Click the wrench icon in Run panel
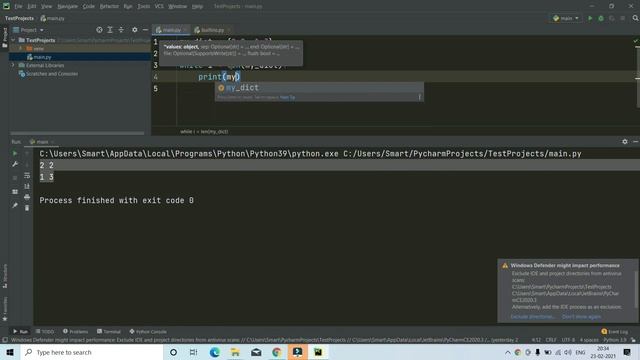The width and height of the screenshot is (640, 360). coord(15,164)
